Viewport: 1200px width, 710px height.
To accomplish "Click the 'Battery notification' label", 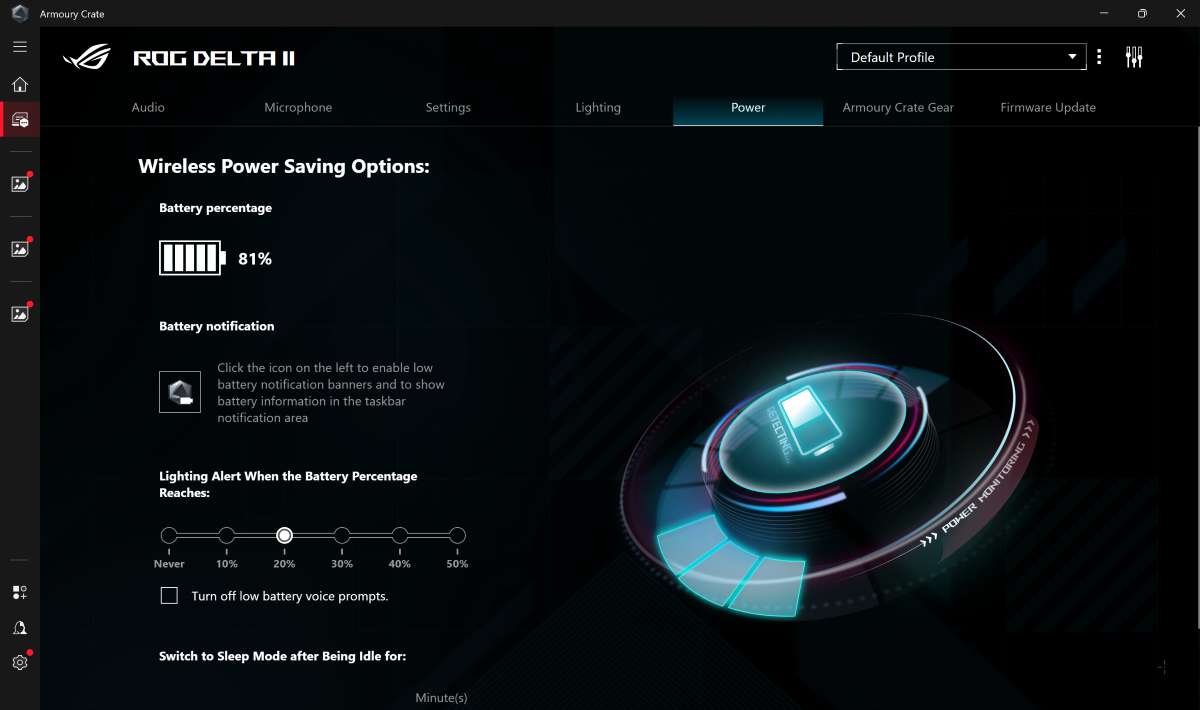I will [x=216, y=326].
